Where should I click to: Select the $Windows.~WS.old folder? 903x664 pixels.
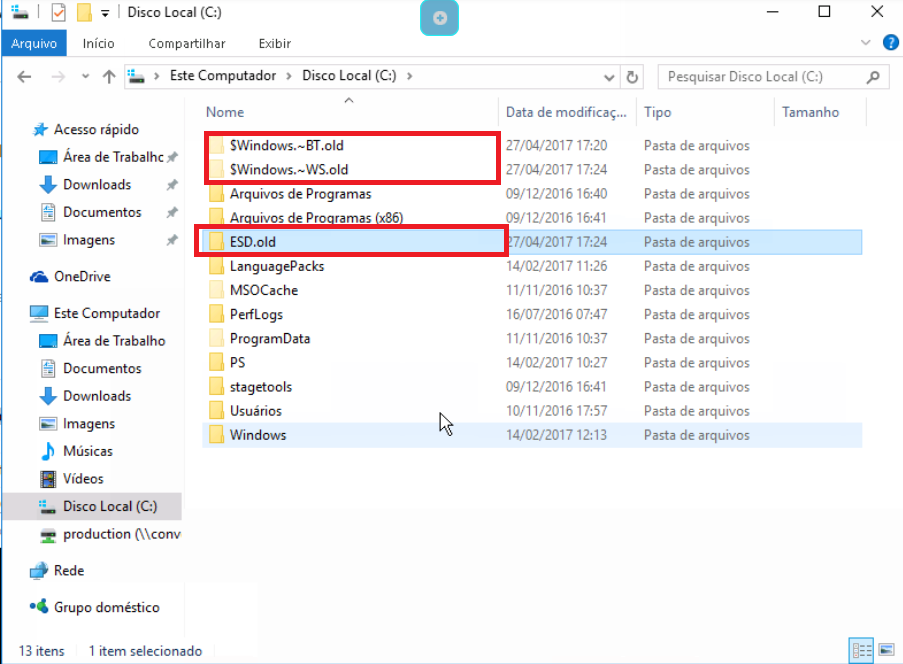click(289, 170)
